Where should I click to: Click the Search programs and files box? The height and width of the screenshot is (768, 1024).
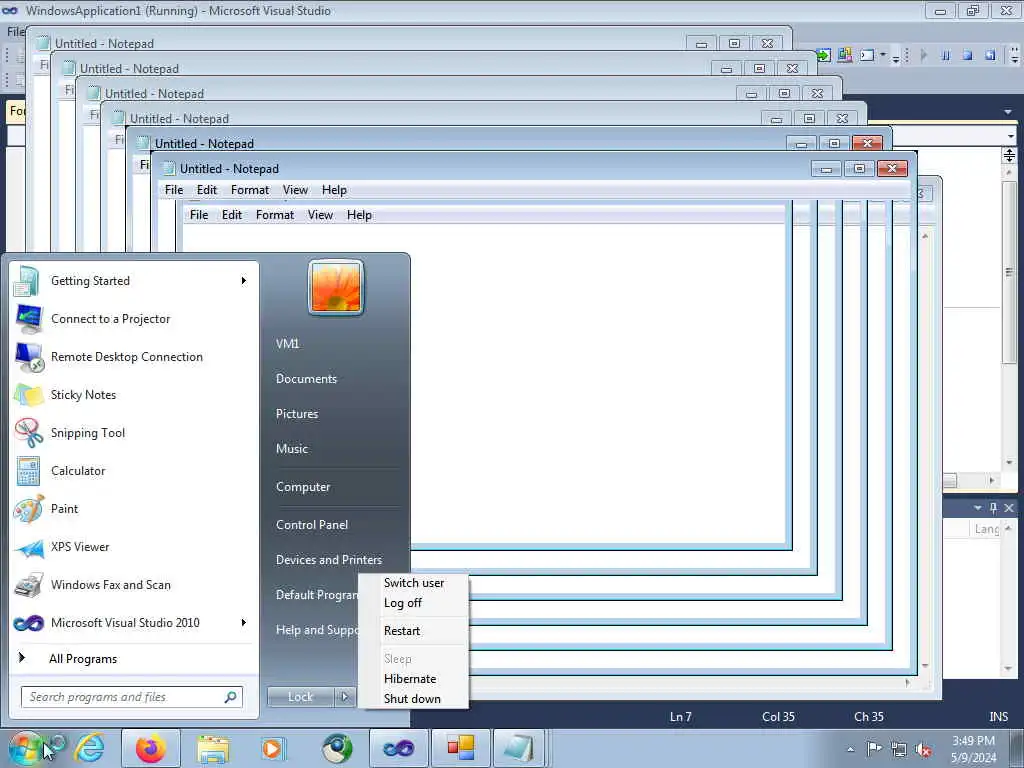[x=131, y=697]
